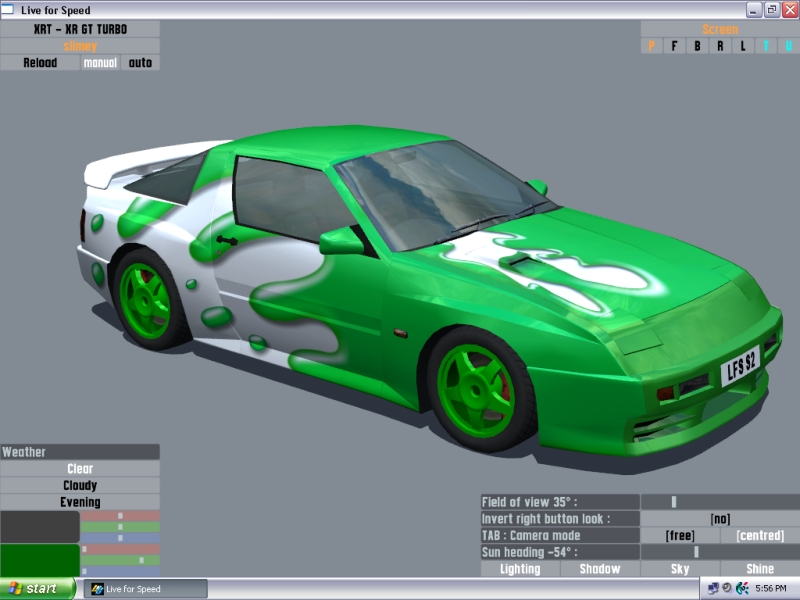Switch to the L left view
The image size is (800, 600).
[x=743, y=46]
